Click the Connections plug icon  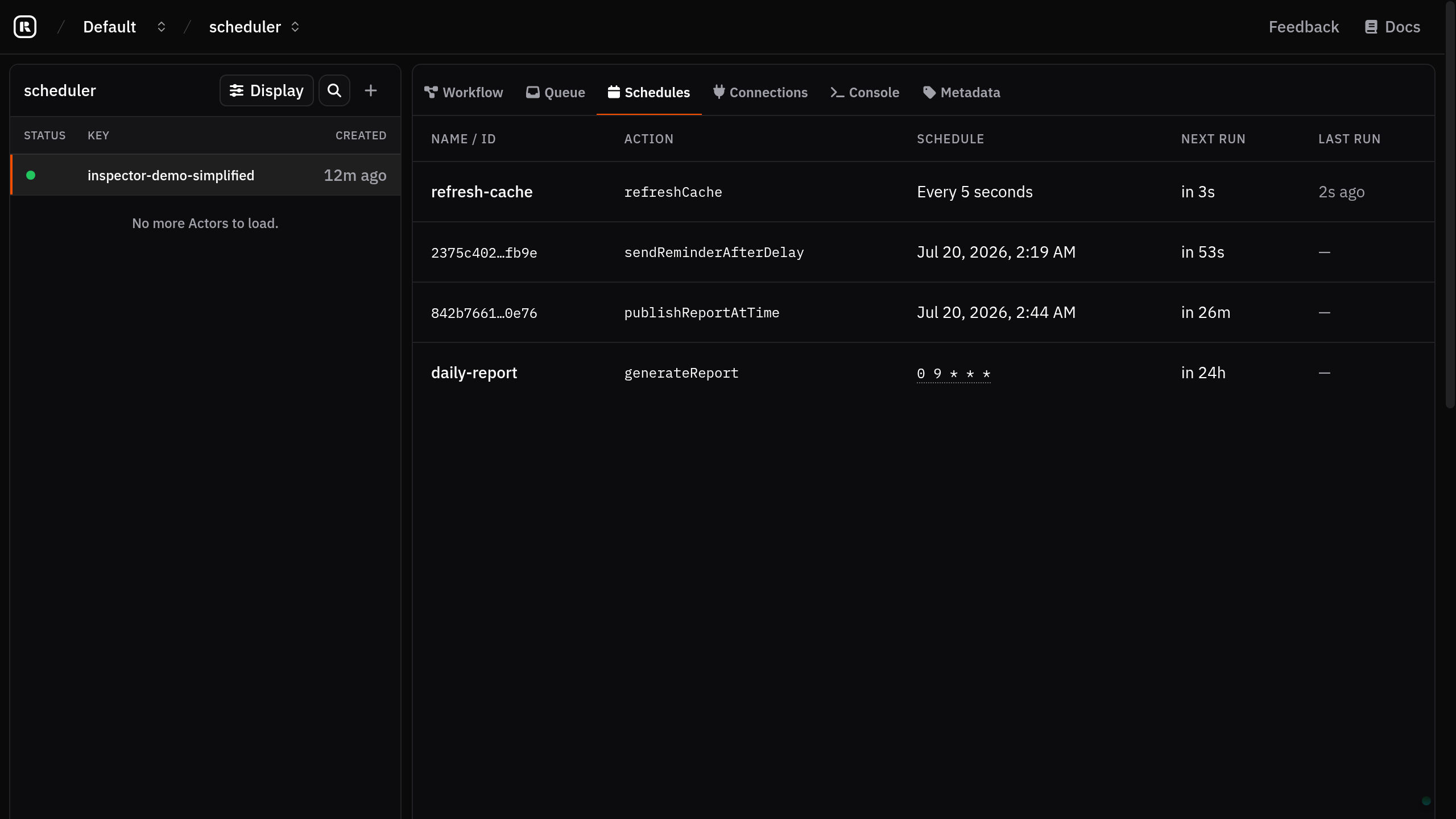point(719,92)
